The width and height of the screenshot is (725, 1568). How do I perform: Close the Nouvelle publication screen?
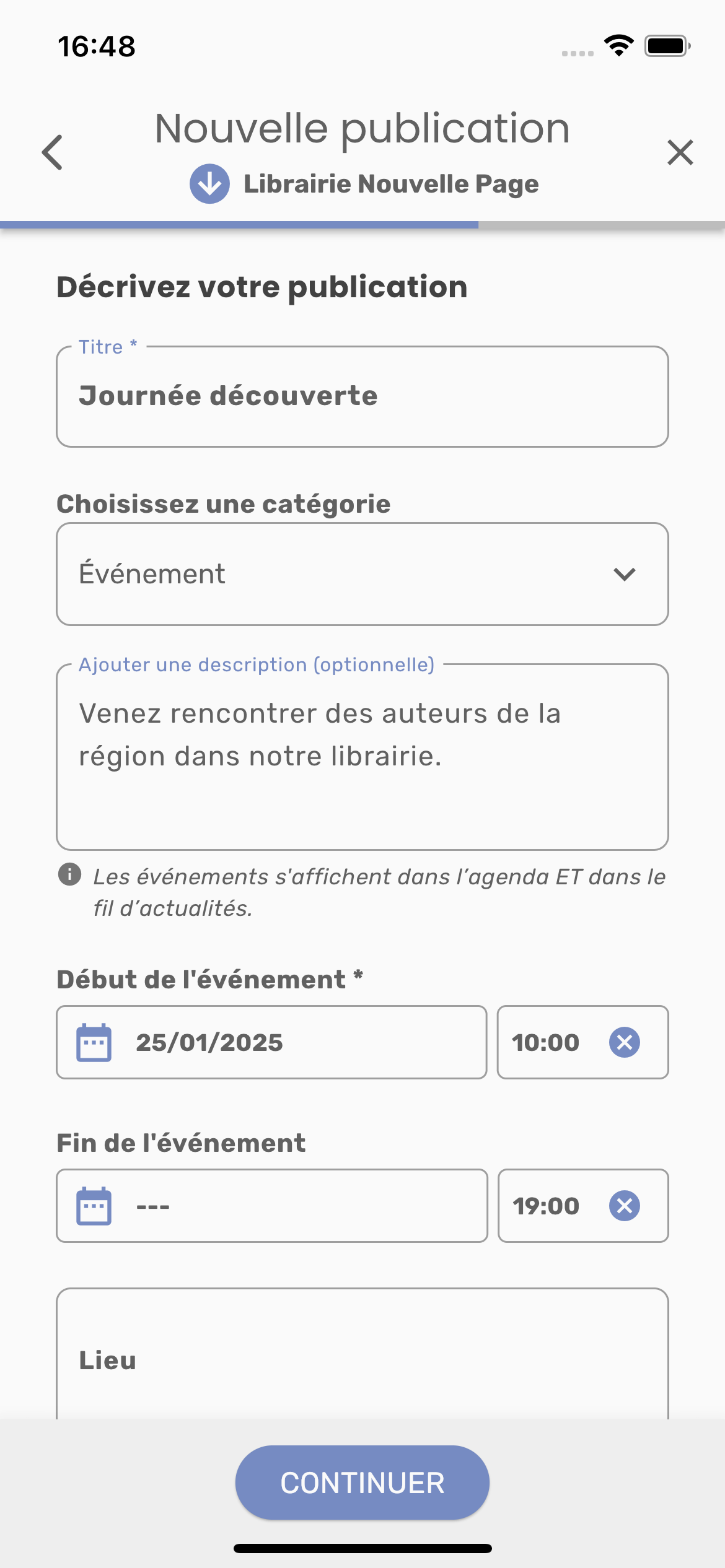point(680,152)
